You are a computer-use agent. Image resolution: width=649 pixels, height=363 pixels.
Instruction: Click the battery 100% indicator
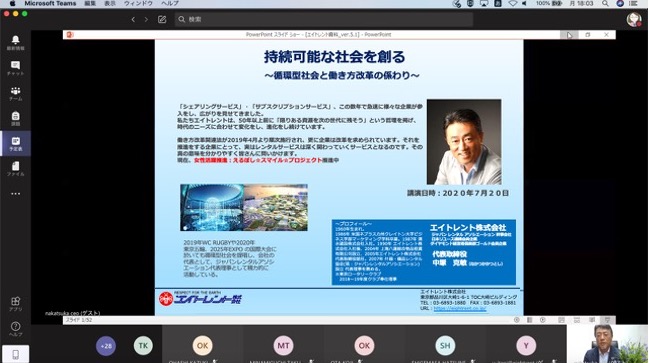pyautogui.click(x=549, y=3)
